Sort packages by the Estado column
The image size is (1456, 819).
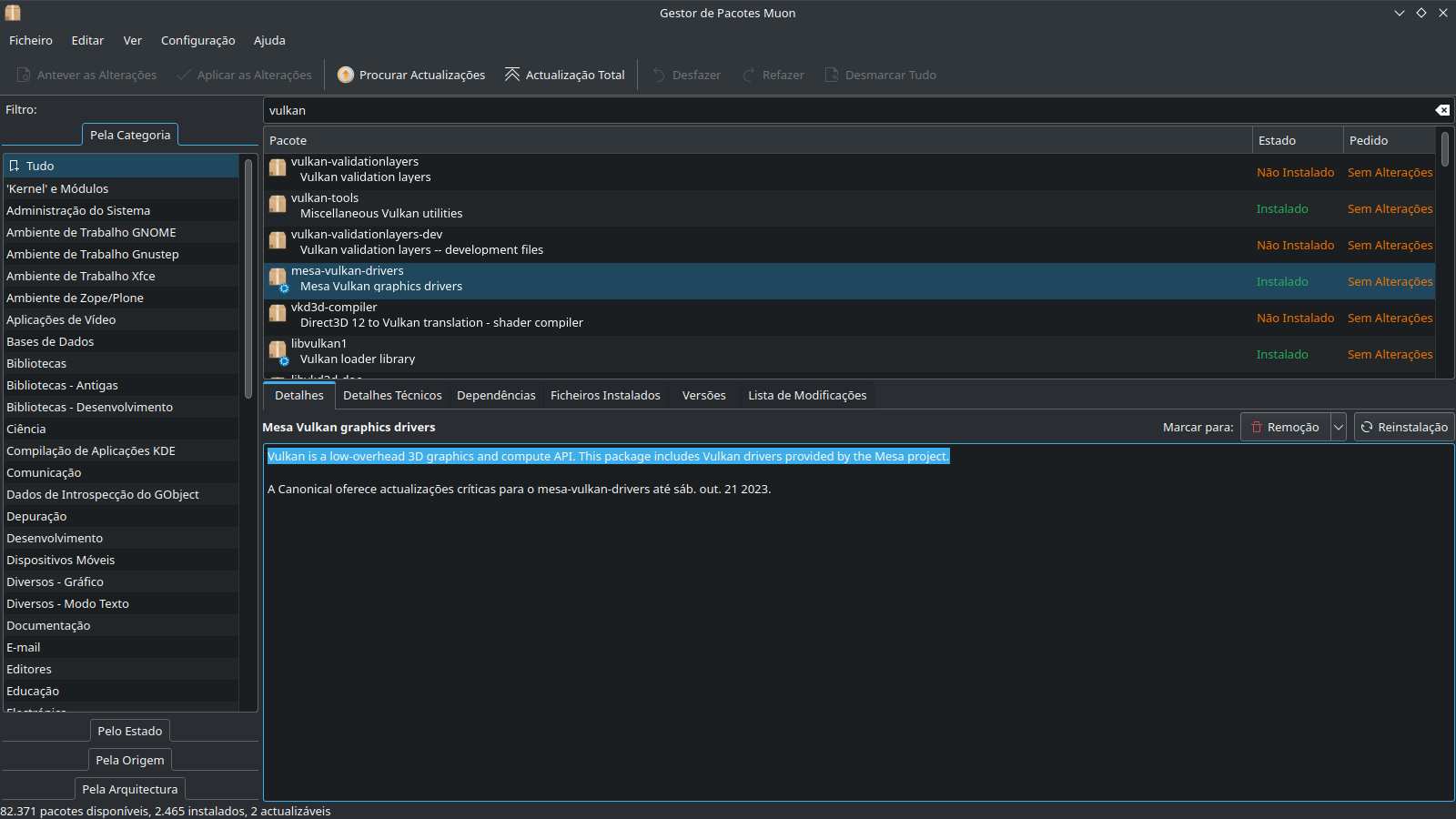coord(1298,140)
